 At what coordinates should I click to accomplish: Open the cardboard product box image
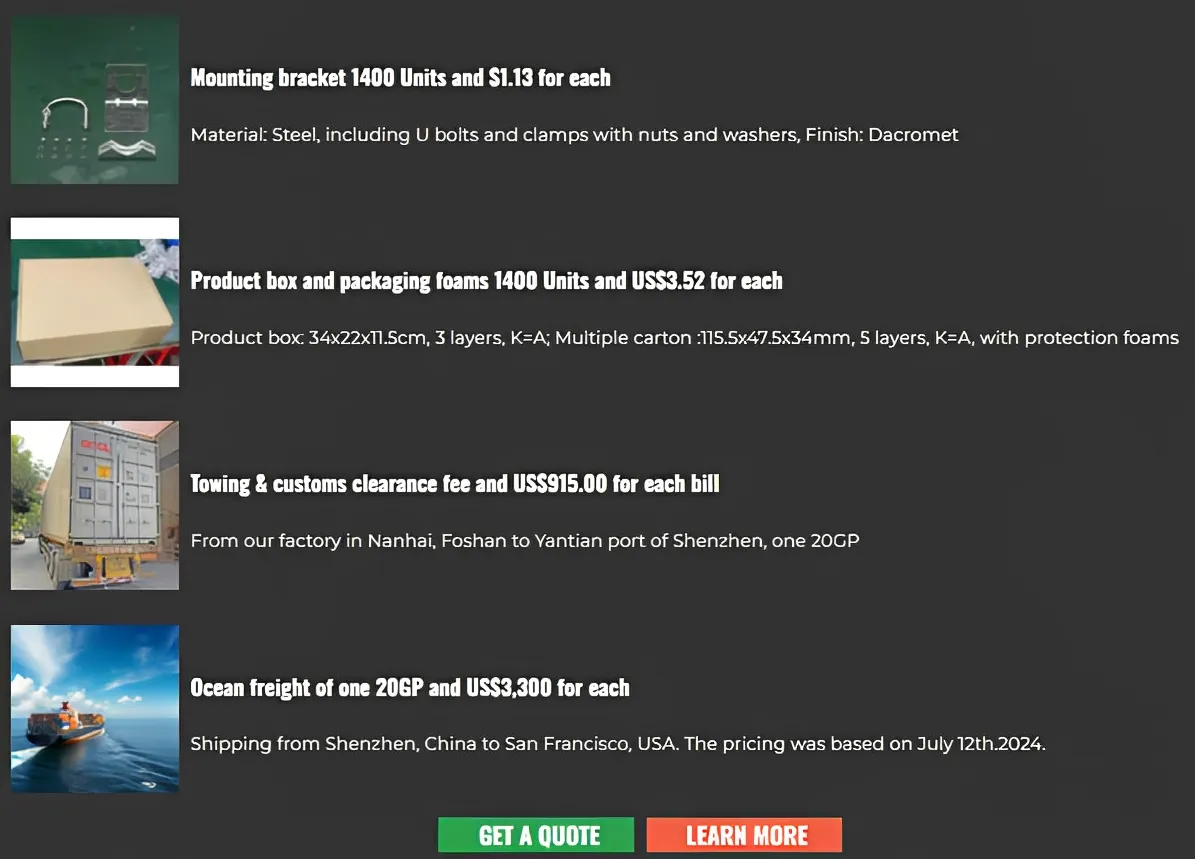pyautogui.click(x=95, y=302)
